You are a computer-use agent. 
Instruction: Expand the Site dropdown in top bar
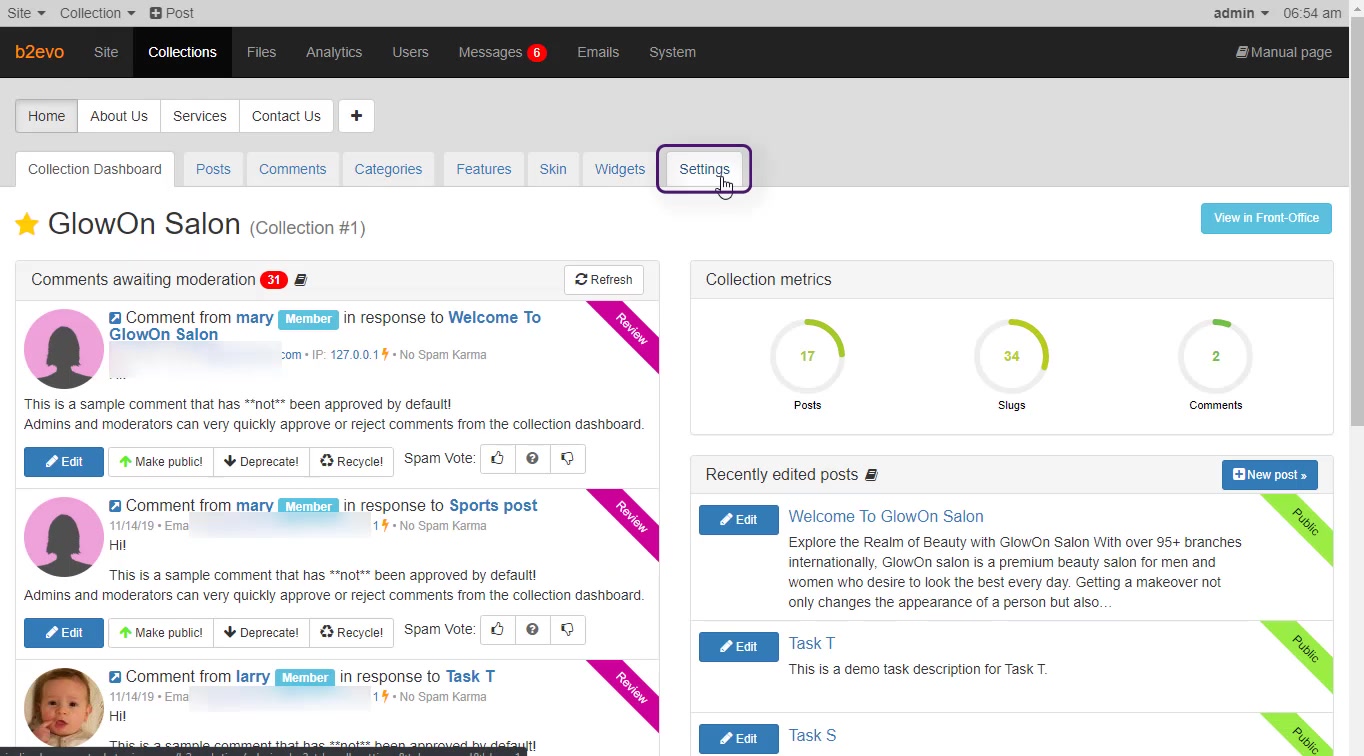pos(26,13)
